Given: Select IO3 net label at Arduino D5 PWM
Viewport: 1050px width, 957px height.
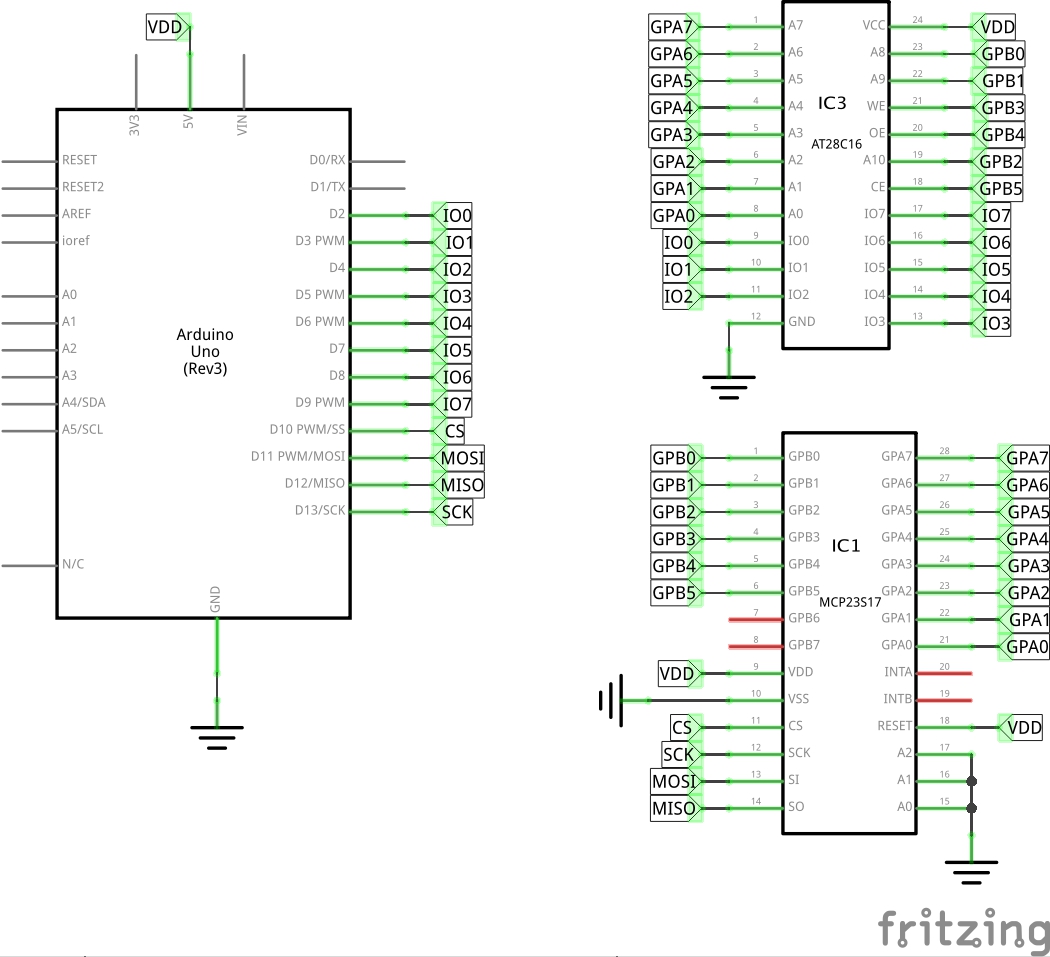Looking at the screenshot, I should pos(453,296).
